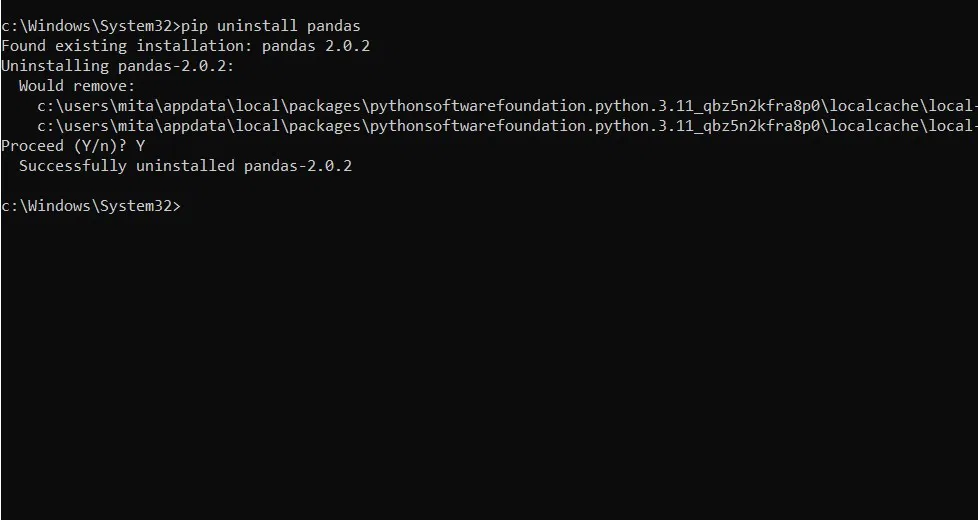The image size is (978, 520).
Task: Click the typed 'Y' answer after Proceed
Action: tap(140, 146)
